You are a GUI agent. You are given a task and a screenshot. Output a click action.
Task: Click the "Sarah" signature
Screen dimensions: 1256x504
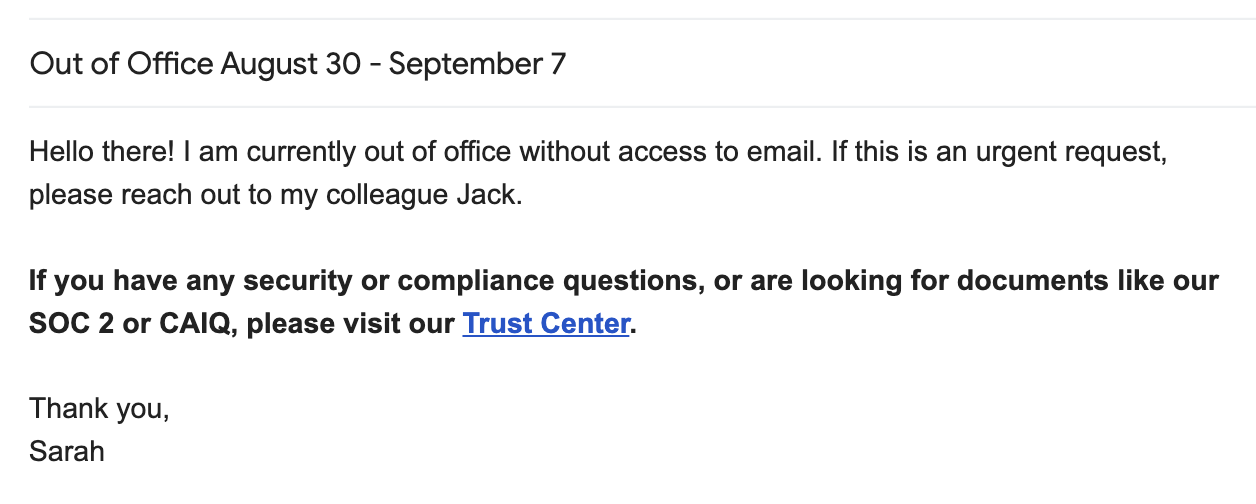click(67, 451)
